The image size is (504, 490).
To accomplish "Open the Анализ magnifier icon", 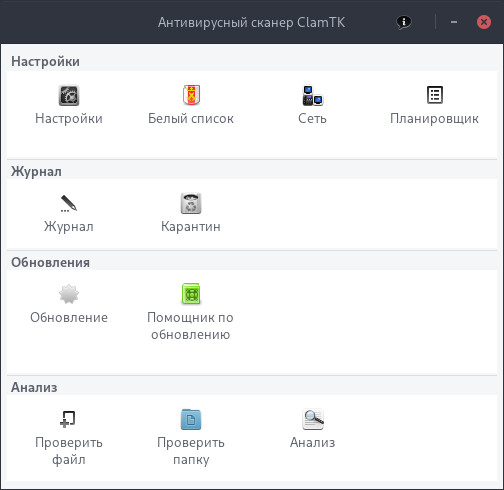I will click(x=313, y=419).
